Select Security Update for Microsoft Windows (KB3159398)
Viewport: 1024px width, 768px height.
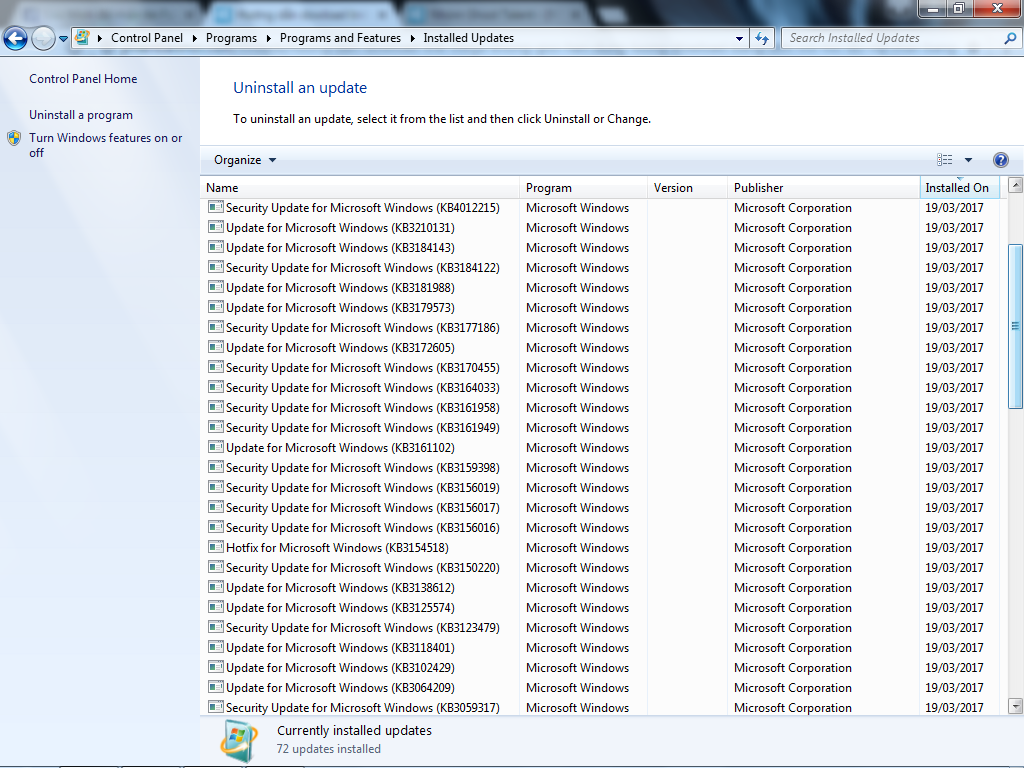point(362,468)
